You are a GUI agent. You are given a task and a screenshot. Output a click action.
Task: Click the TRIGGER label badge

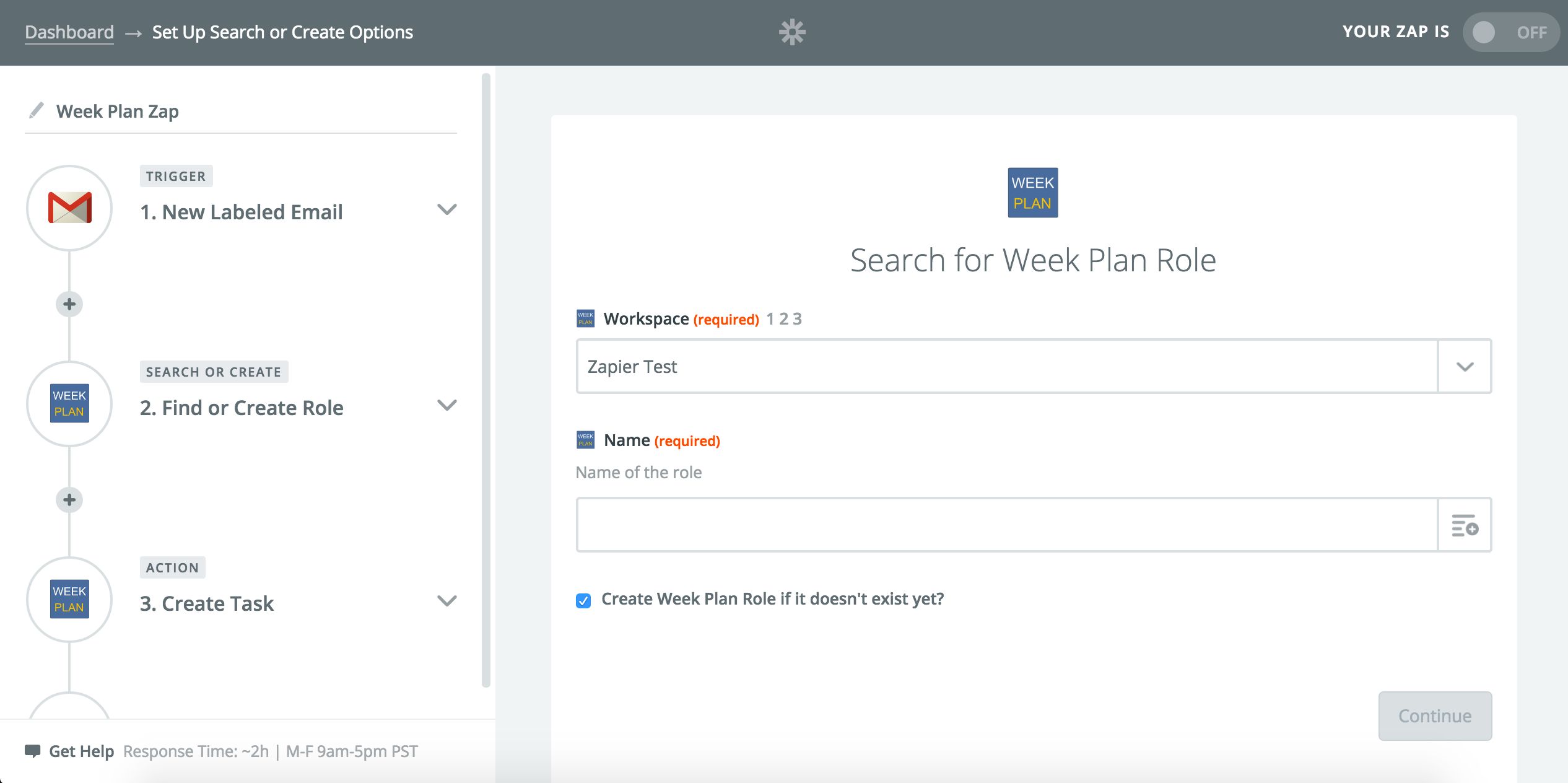tap(176, 177)
